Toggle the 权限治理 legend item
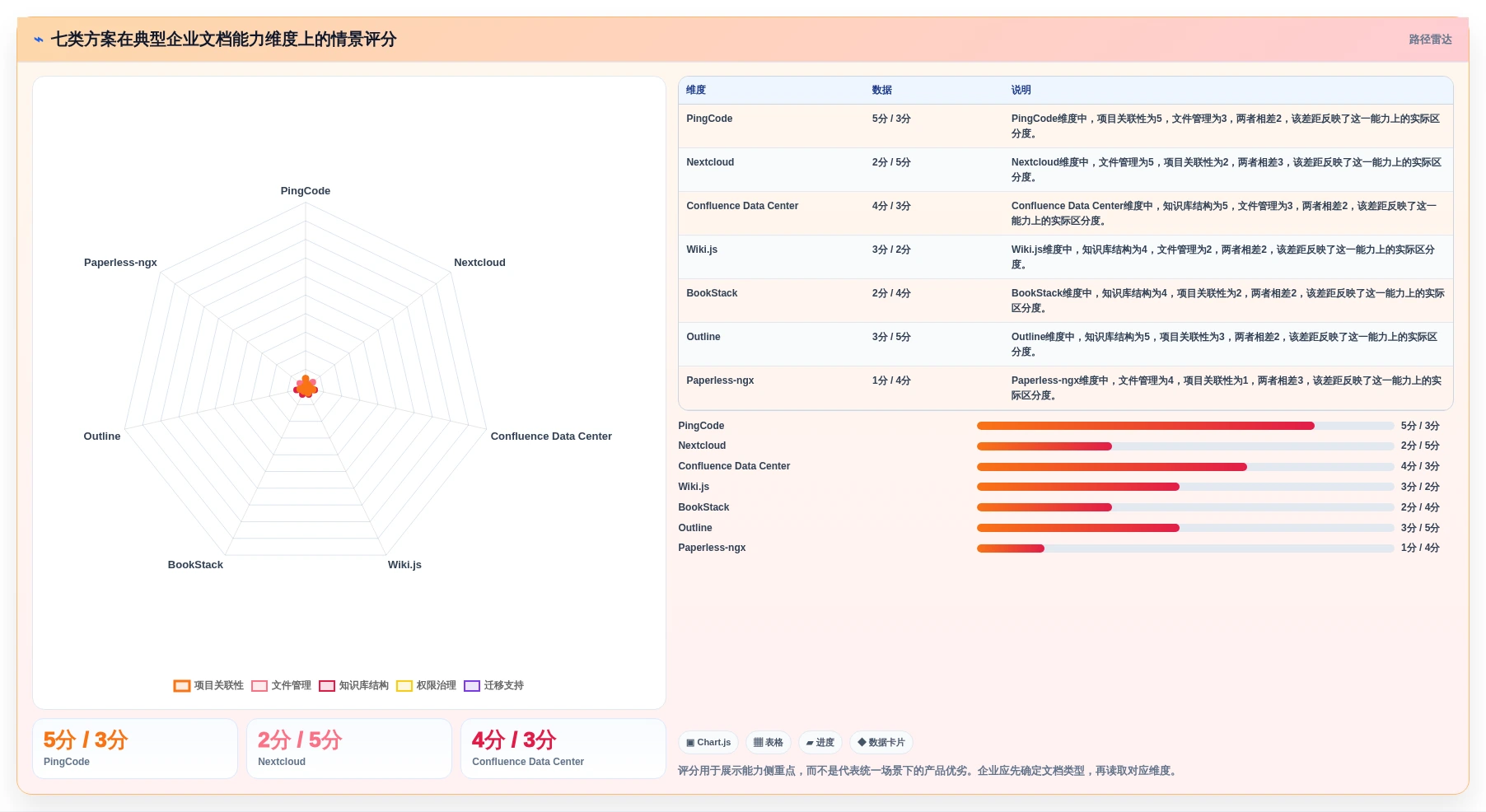Screen dimensions: 1486x812 426,685
